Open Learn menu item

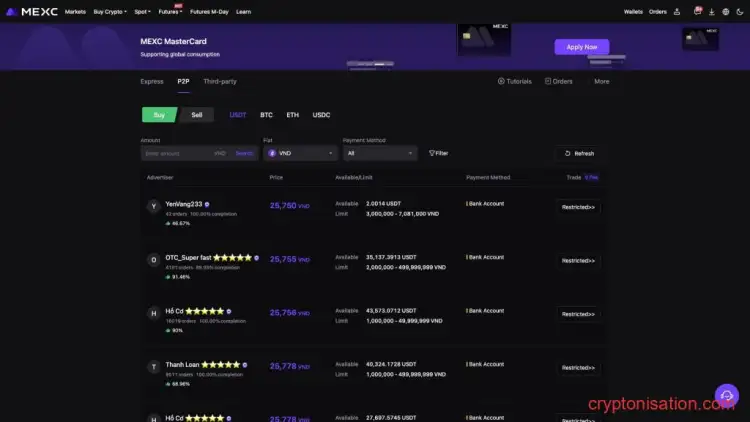tap(243, 11)
